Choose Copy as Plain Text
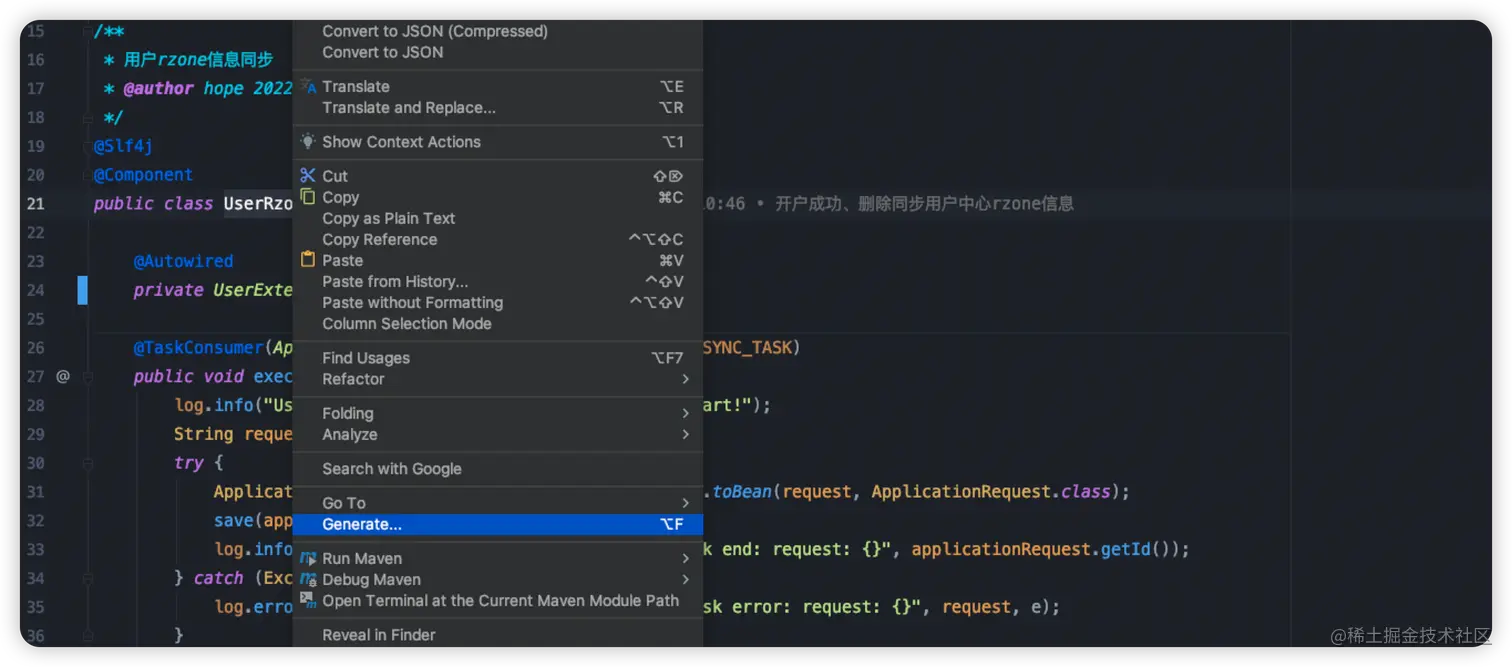 click(498, 218)
